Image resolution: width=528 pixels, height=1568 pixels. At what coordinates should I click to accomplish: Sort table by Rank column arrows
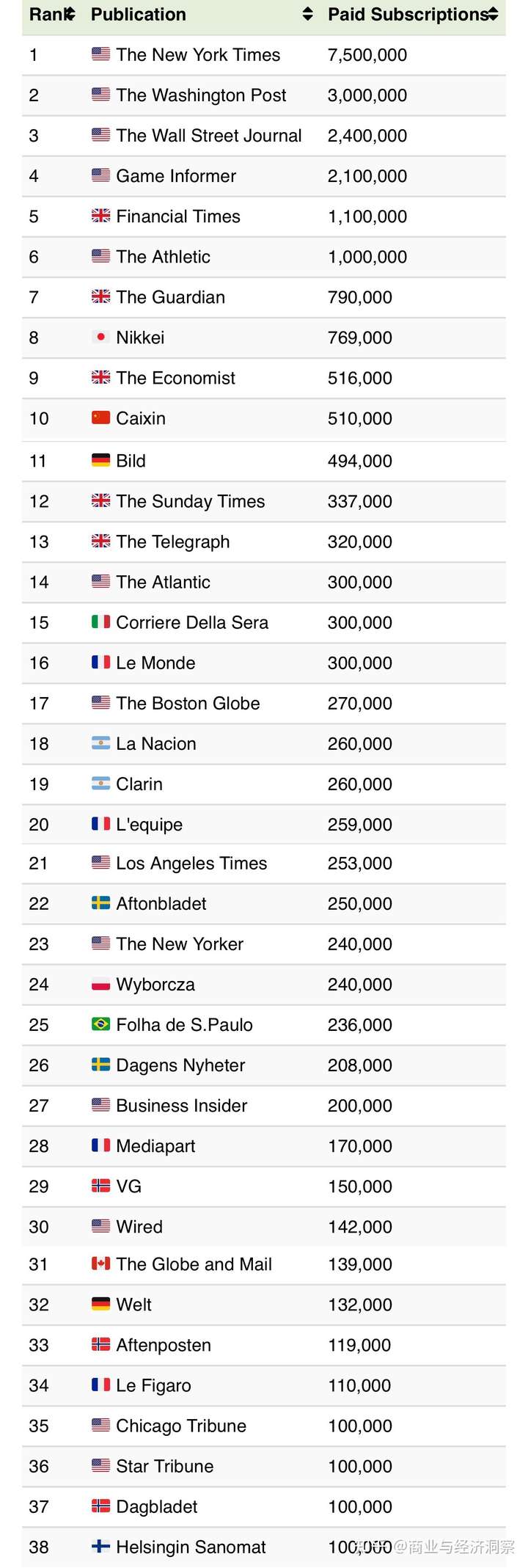tap(71, 14)
